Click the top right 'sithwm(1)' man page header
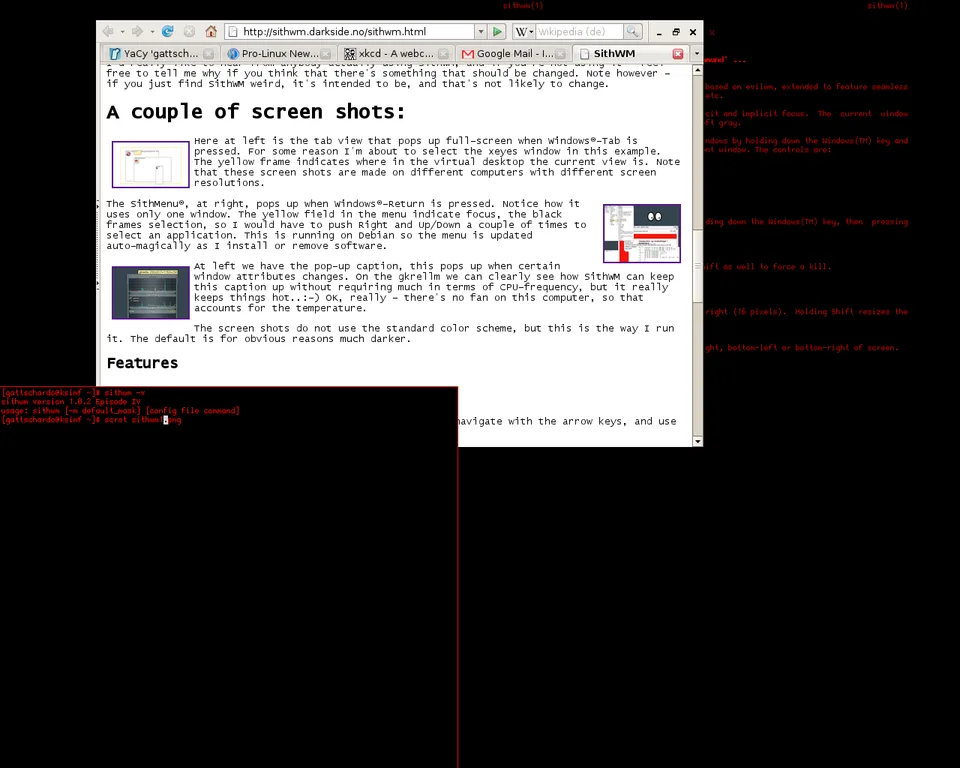The width and height of the screenshot is (960, 768). pyautogui.click(x=887, y=6)
